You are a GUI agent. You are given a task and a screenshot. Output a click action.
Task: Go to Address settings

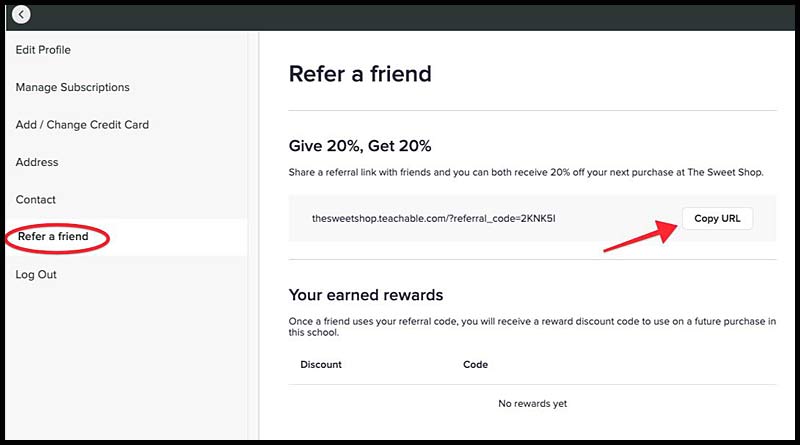point(37,162)
